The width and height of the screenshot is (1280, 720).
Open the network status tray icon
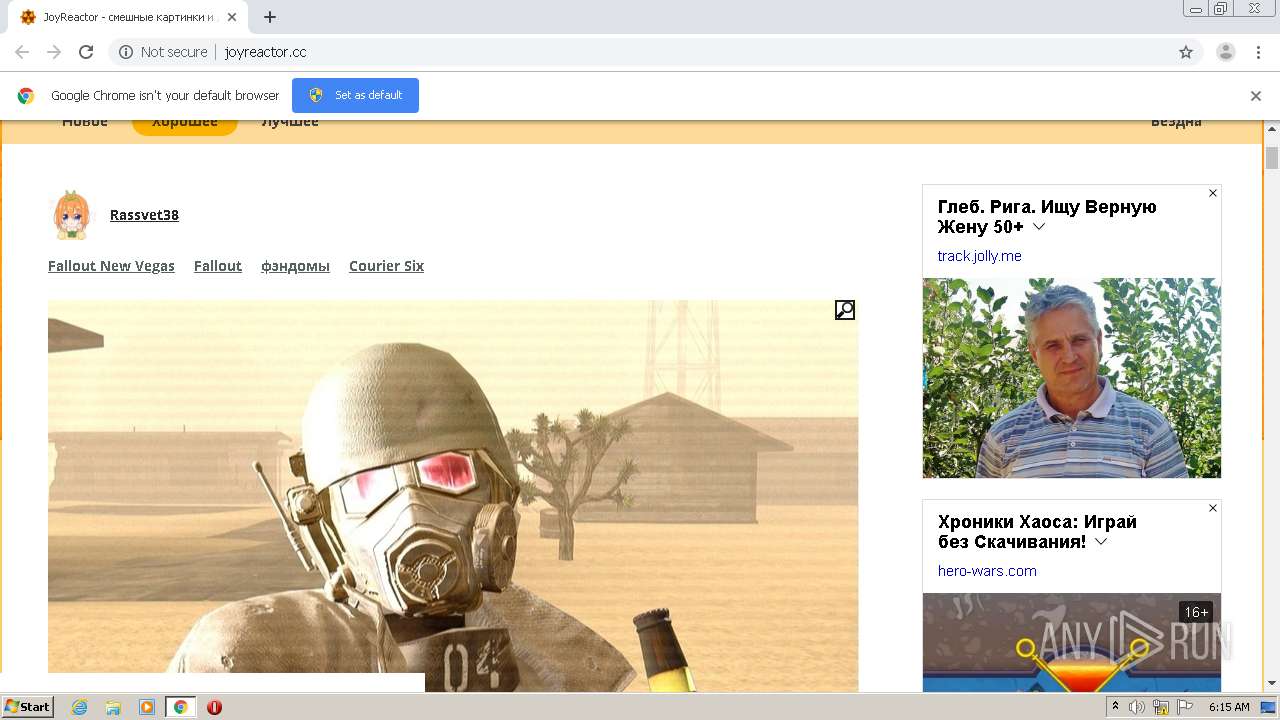pos(1161,707)
